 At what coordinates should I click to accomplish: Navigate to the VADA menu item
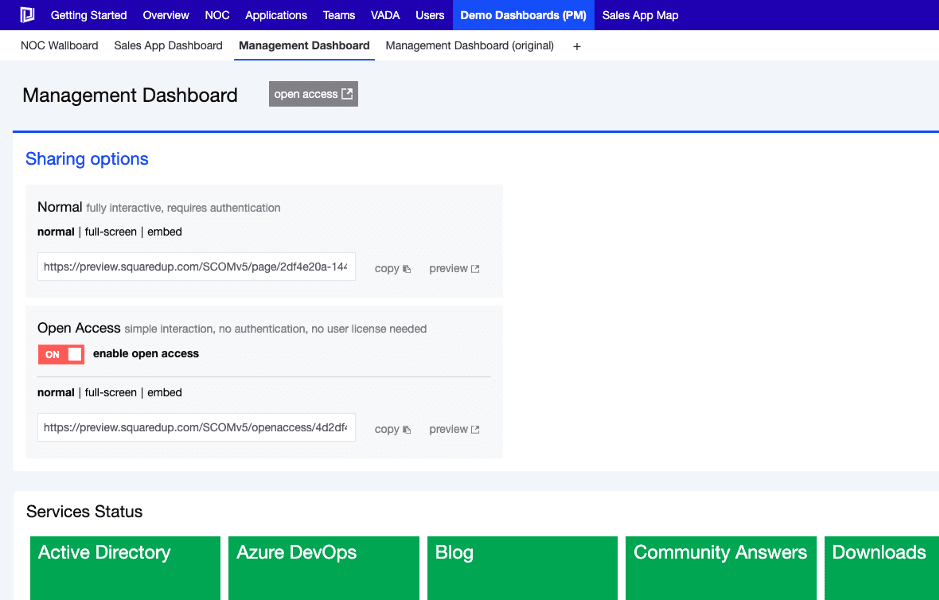tap(385, 15)
